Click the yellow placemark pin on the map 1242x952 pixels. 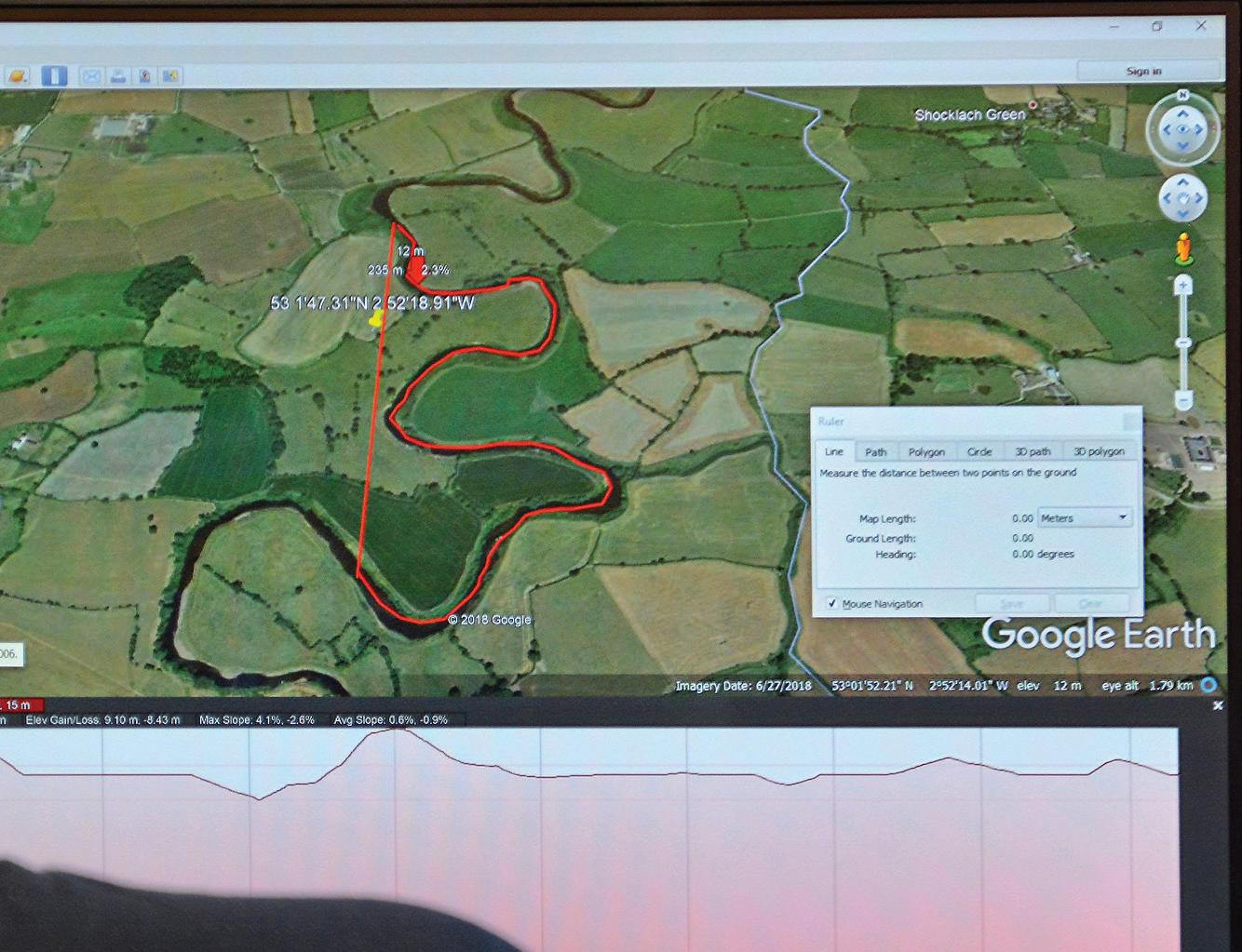pos(376,318)
